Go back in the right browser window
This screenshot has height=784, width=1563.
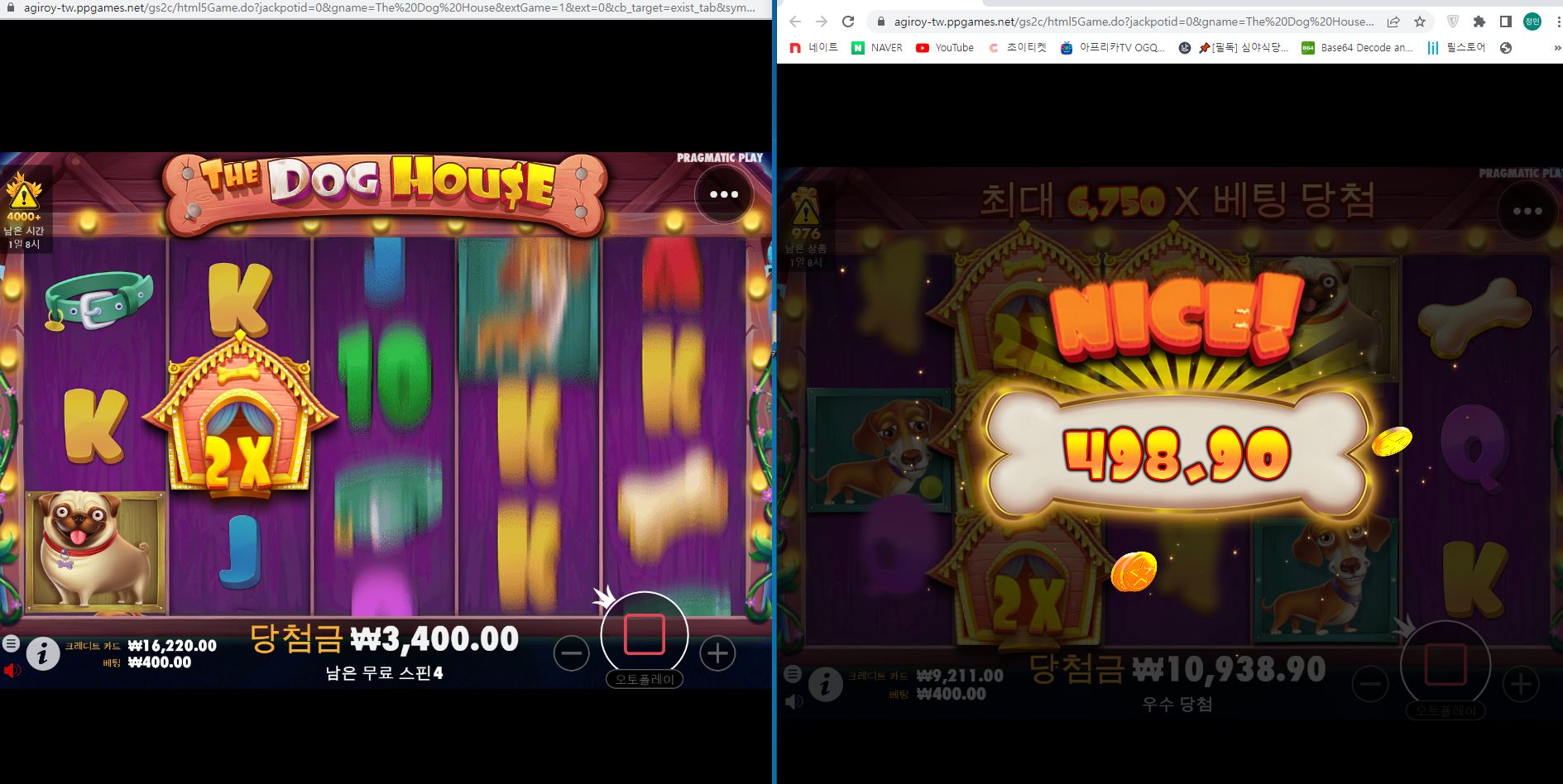click(x=796, y=22)
